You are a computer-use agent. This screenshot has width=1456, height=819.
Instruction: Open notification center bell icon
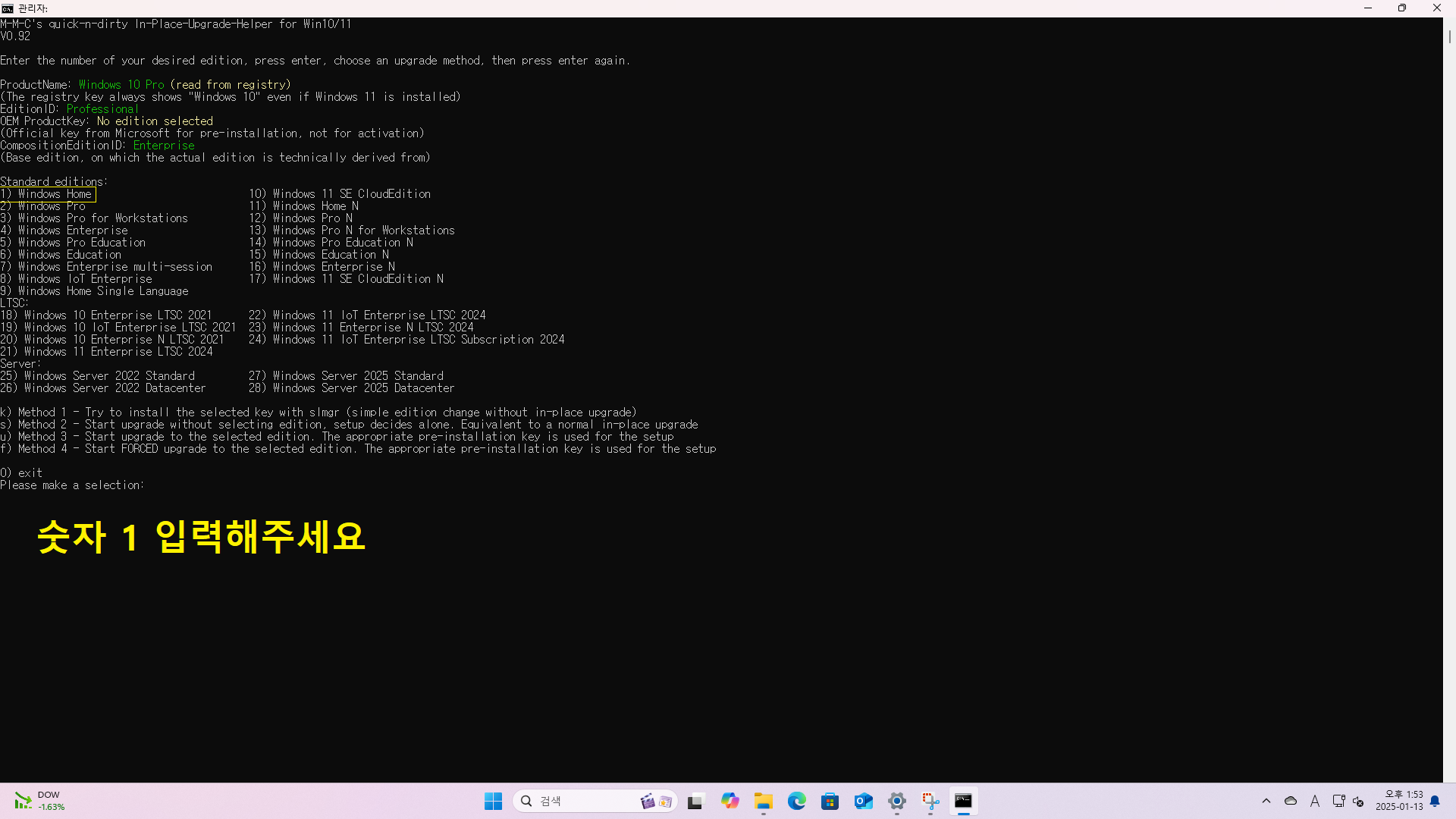coord(1435,801)
